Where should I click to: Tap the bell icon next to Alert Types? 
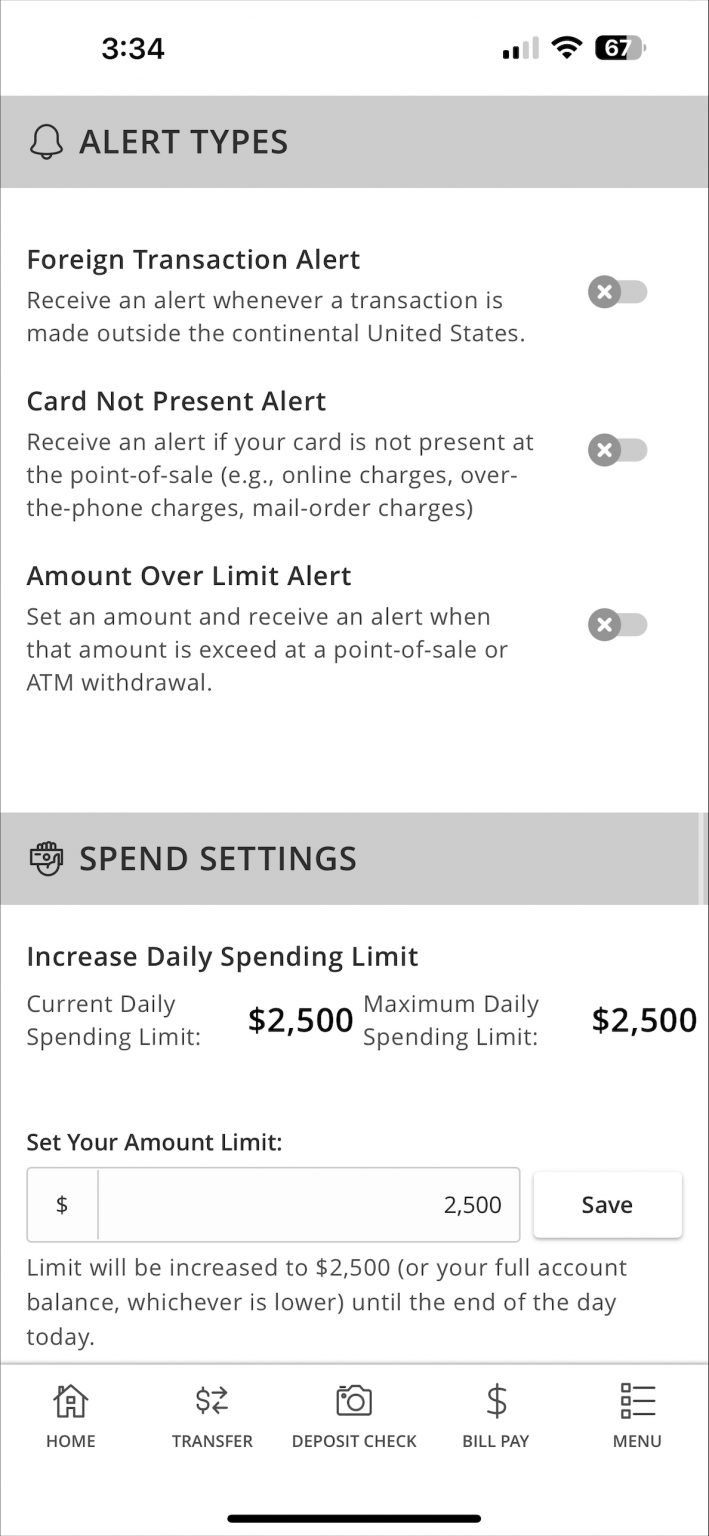click(44, 141)
